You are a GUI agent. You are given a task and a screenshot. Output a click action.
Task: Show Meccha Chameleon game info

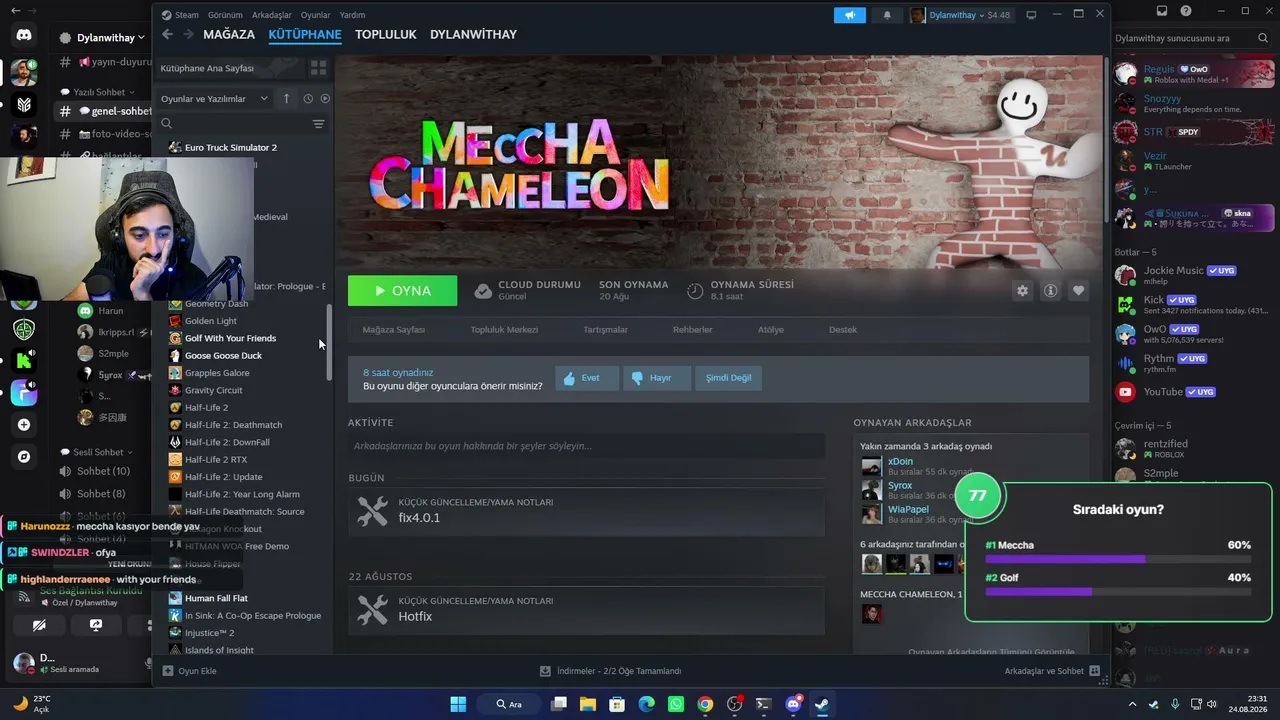1050,291
